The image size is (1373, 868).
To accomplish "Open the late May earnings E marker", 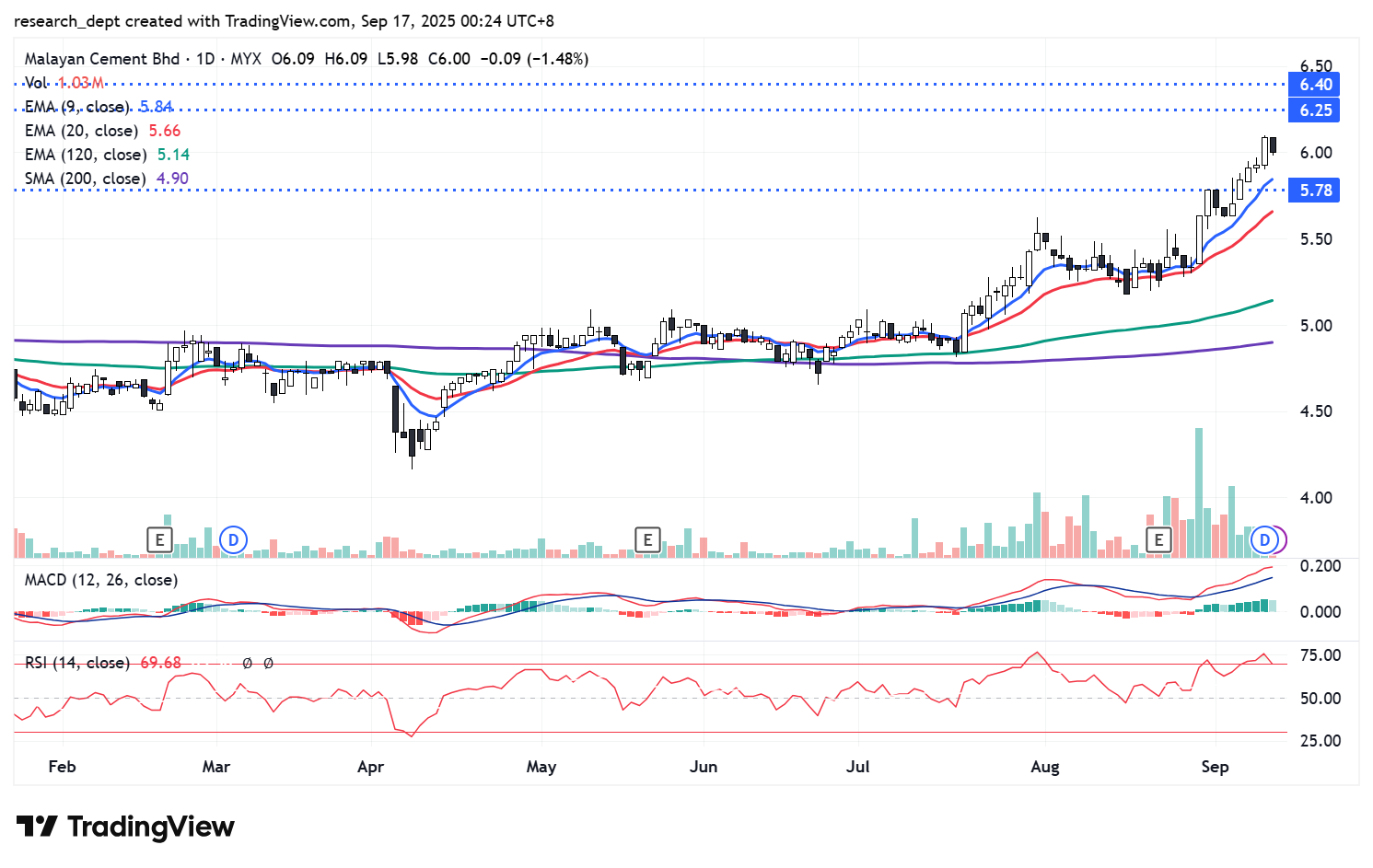I will (x=647, y=539).
